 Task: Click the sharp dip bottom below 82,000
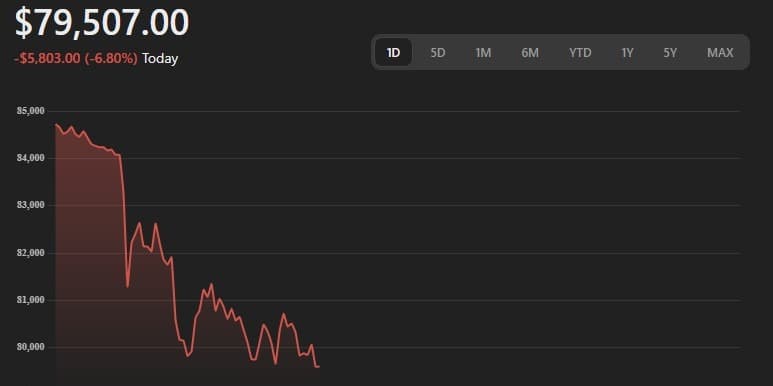[127, 286]
